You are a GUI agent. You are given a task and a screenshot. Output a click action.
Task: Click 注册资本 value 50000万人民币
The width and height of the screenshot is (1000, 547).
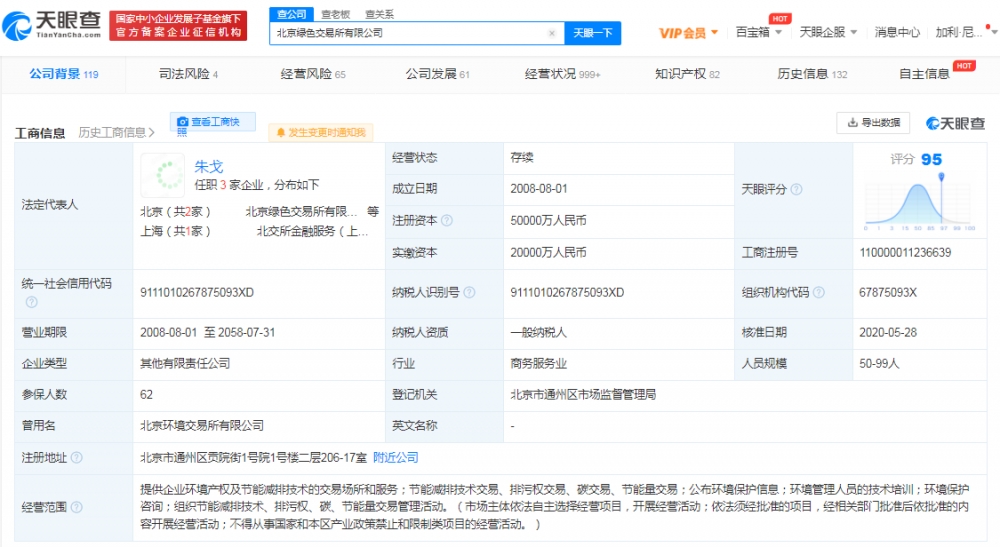pos(548,221)
